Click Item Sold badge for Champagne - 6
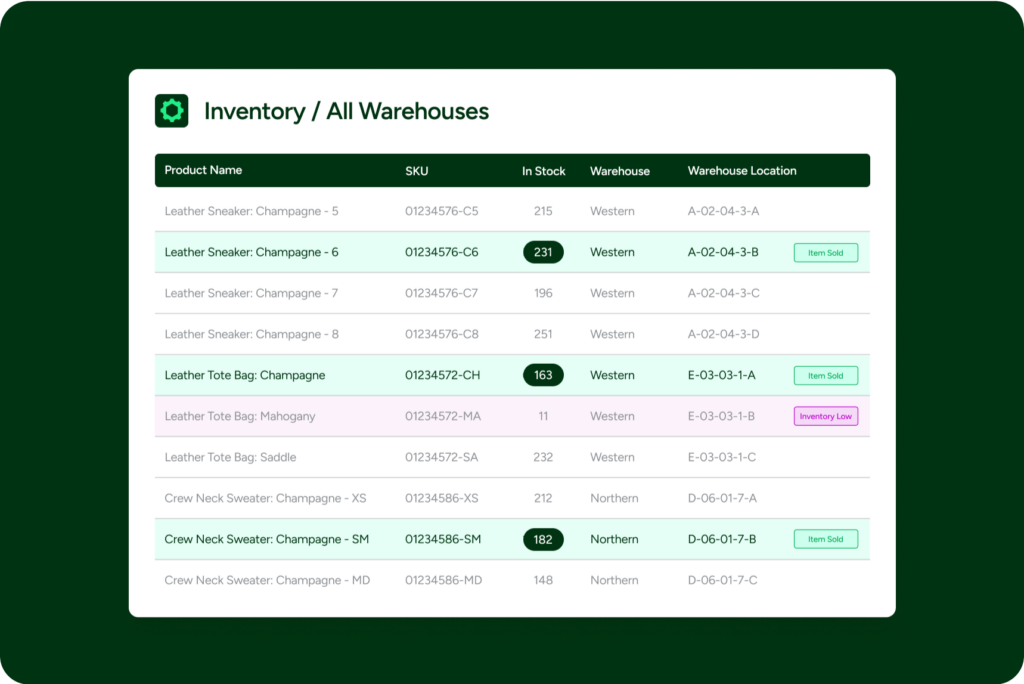The image size is (1024, 684). 825,253
